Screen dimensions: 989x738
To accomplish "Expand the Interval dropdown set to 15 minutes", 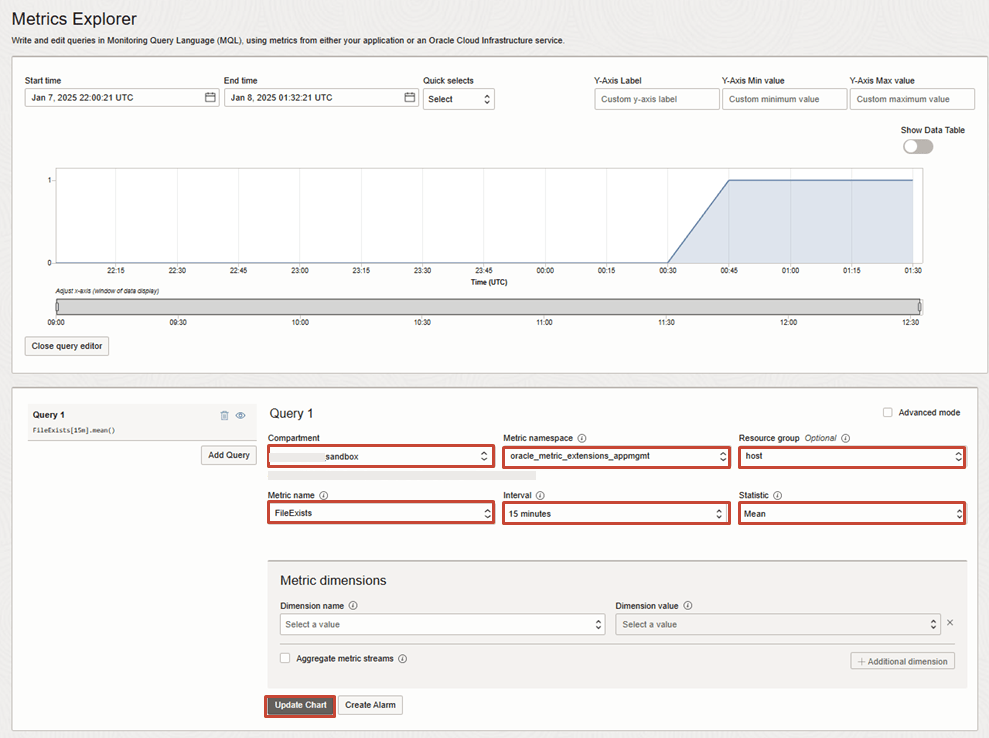I will [x=616, y=513].
